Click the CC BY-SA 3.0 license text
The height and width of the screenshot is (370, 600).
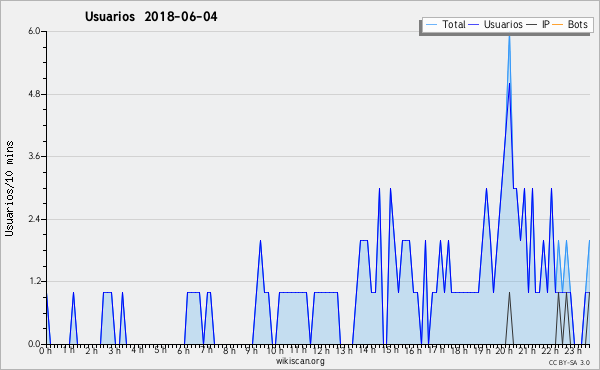tap(569, 362)
